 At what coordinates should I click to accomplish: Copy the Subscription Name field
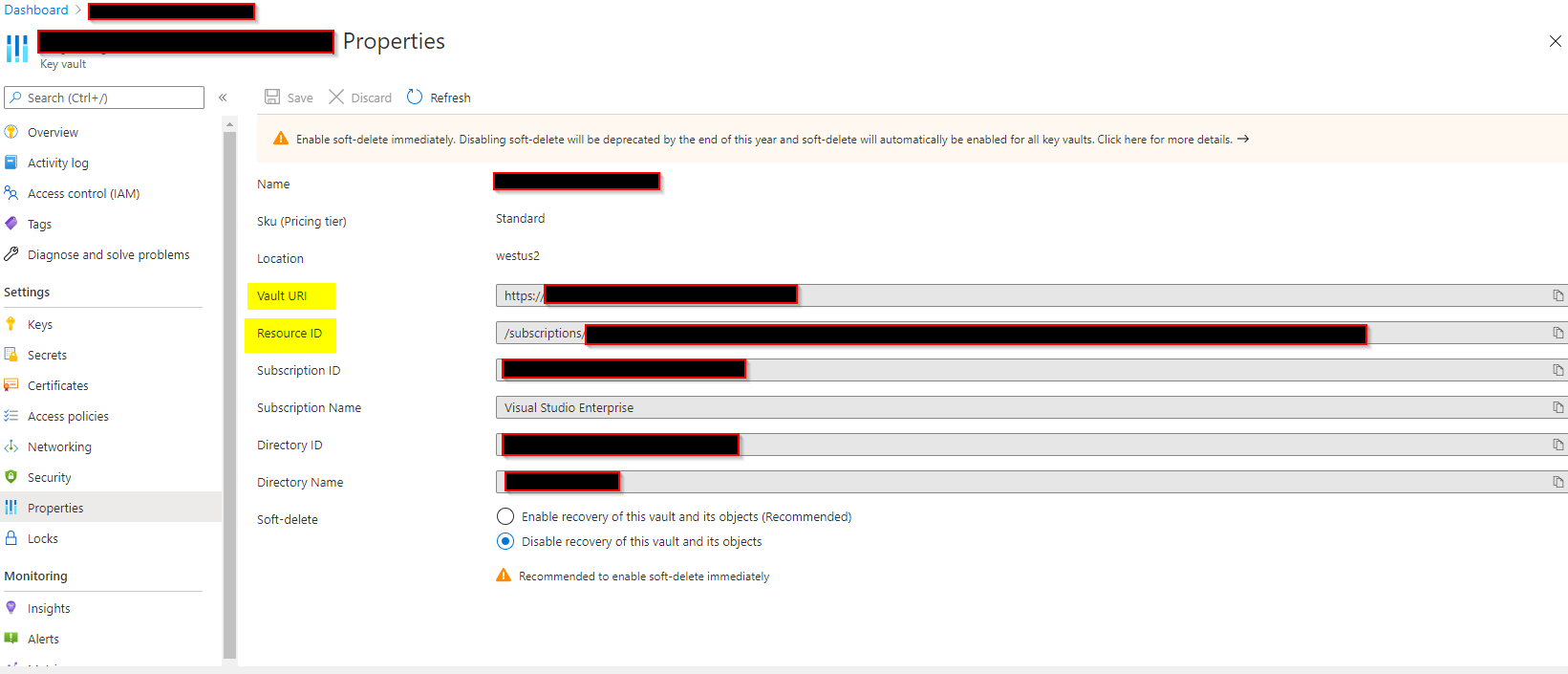1557,408
